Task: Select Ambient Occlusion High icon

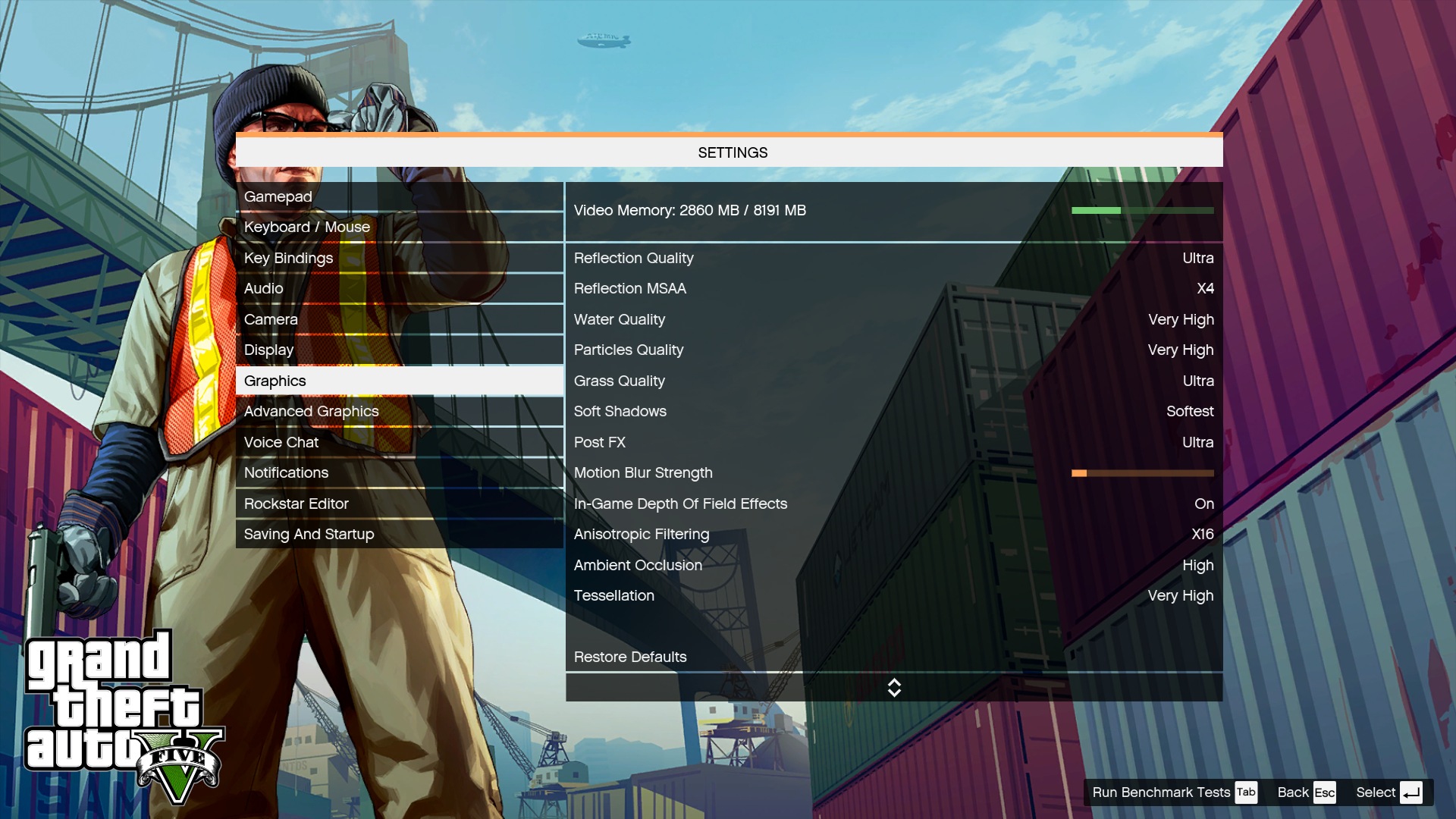Action: [x=1198, y=565]
